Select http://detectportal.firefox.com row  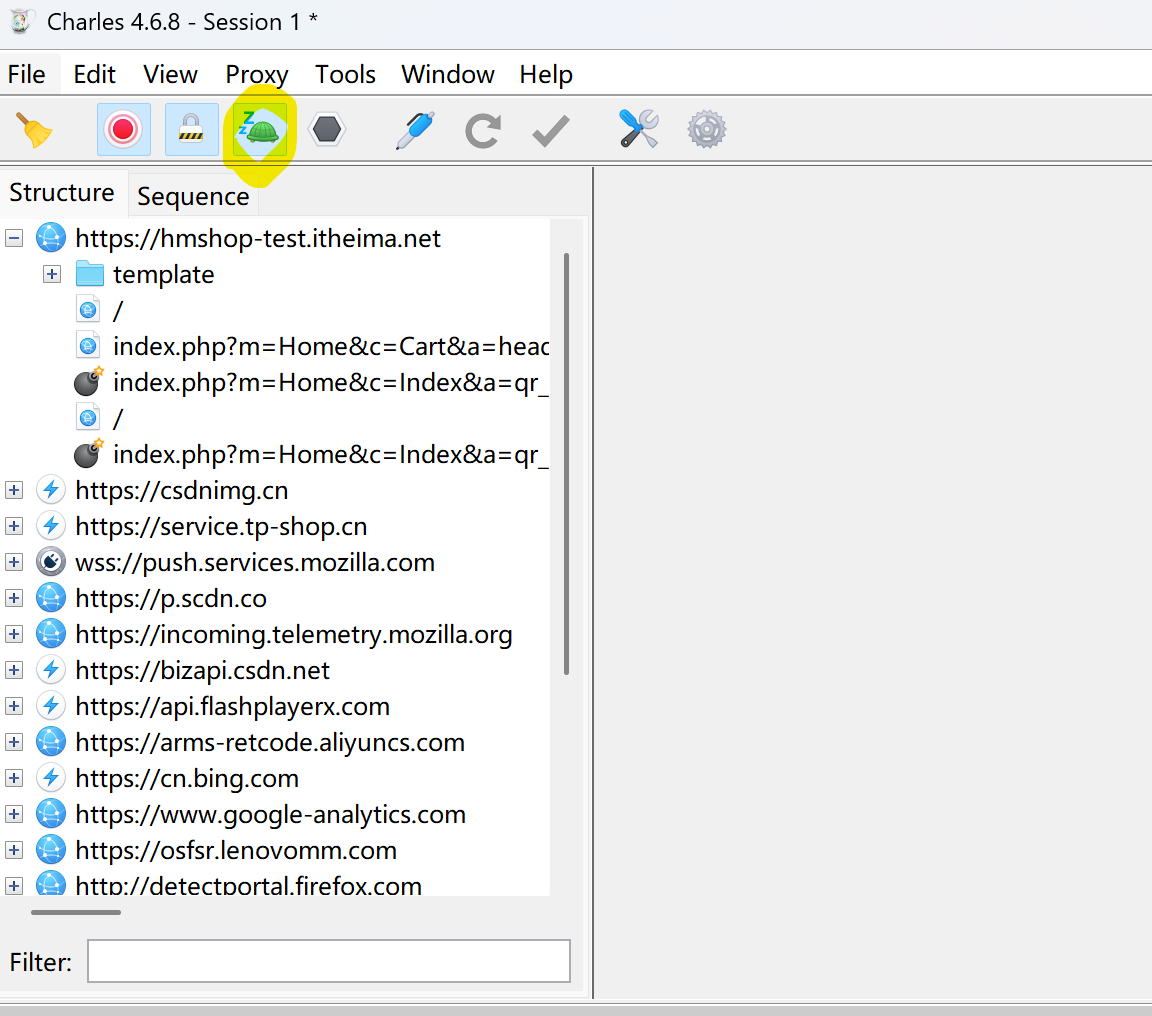(x=248, y=885)
